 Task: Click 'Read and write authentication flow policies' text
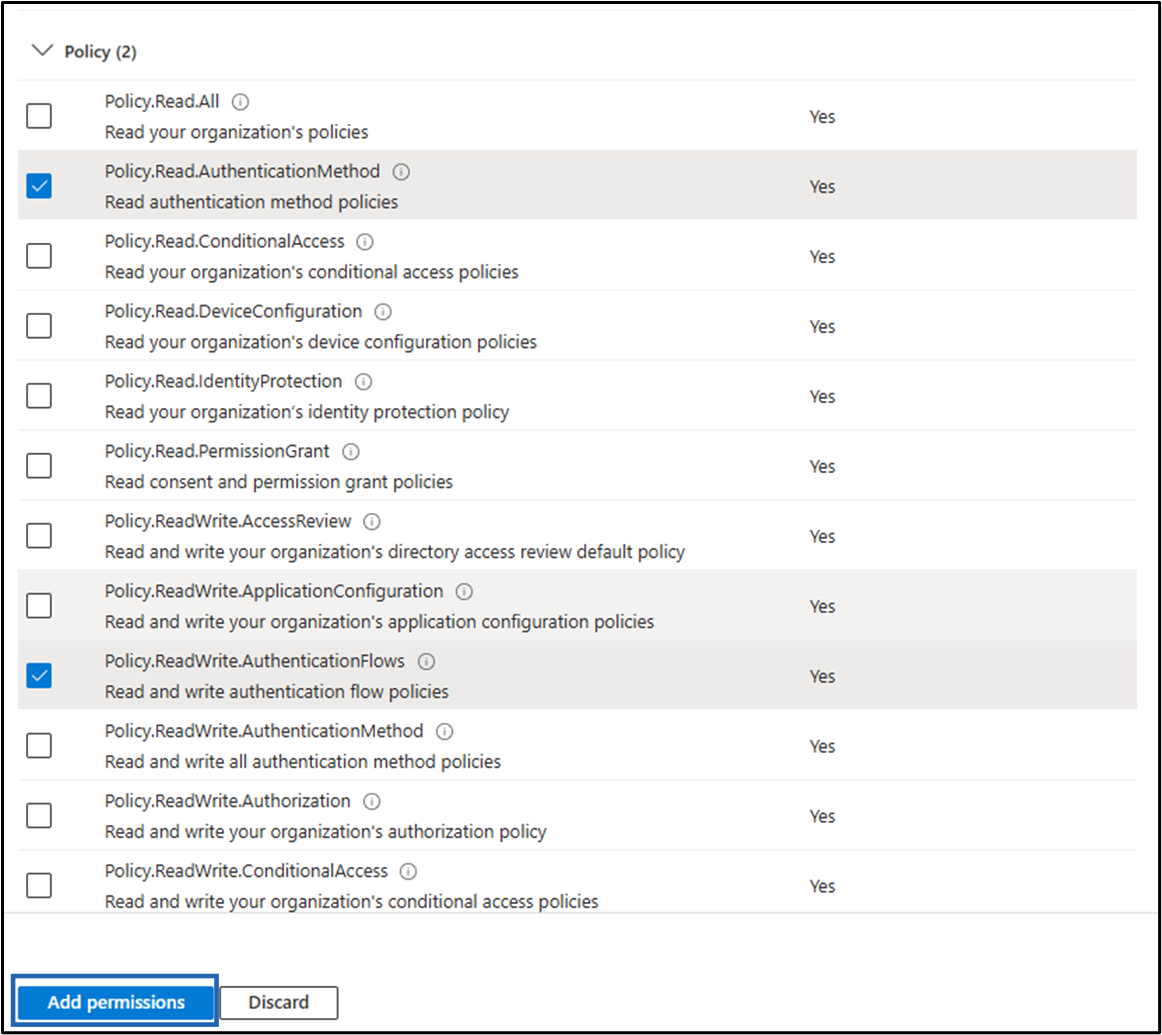(x=276, y=692)
